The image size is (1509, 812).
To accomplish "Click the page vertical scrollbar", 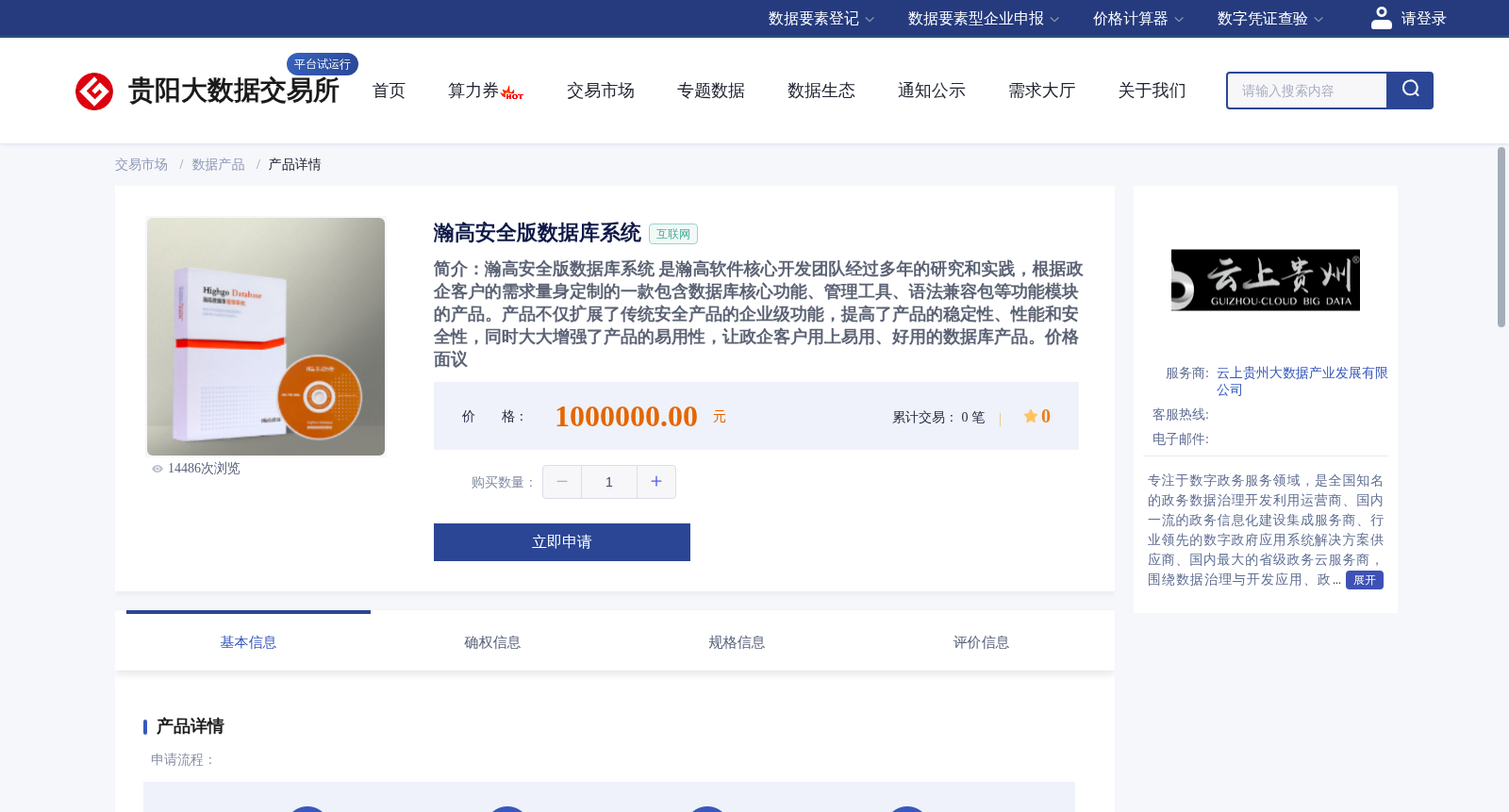I will click(x=1501, y=238).
